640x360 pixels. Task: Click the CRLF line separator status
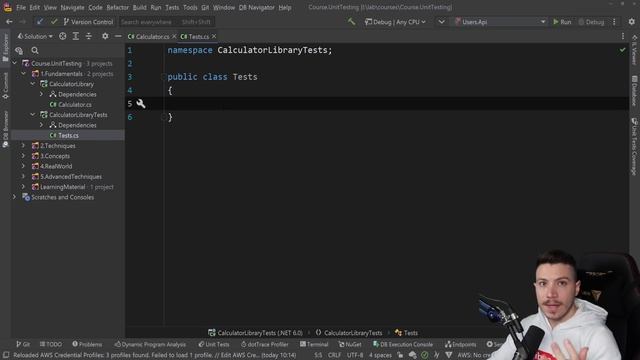coord(334,355)
